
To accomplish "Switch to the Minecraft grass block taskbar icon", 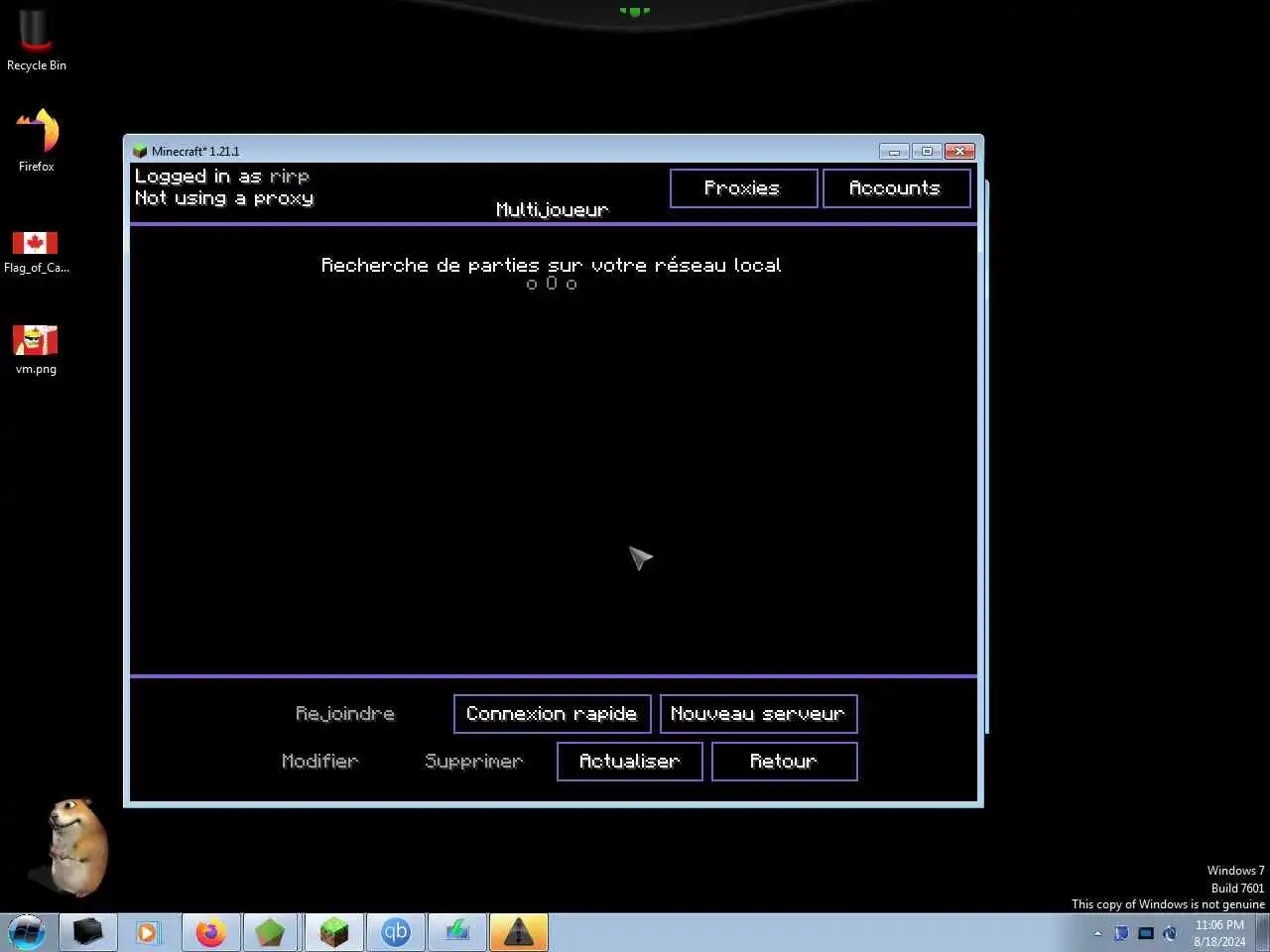I will tap(333, 933).
